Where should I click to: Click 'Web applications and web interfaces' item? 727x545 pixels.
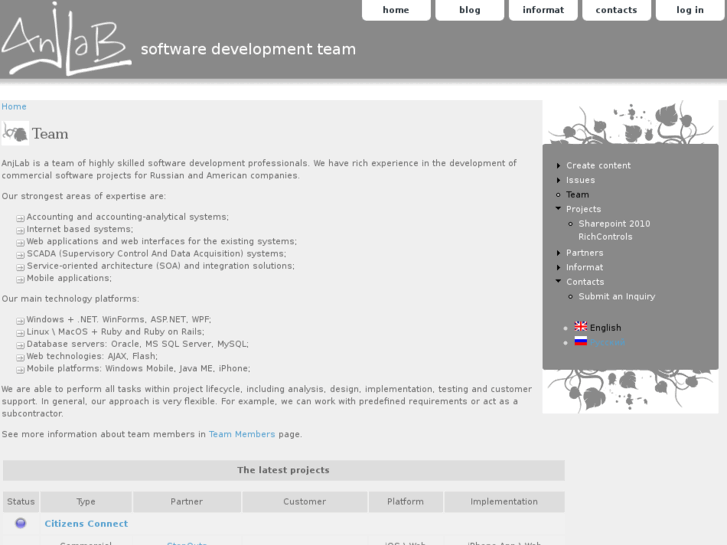162,241
